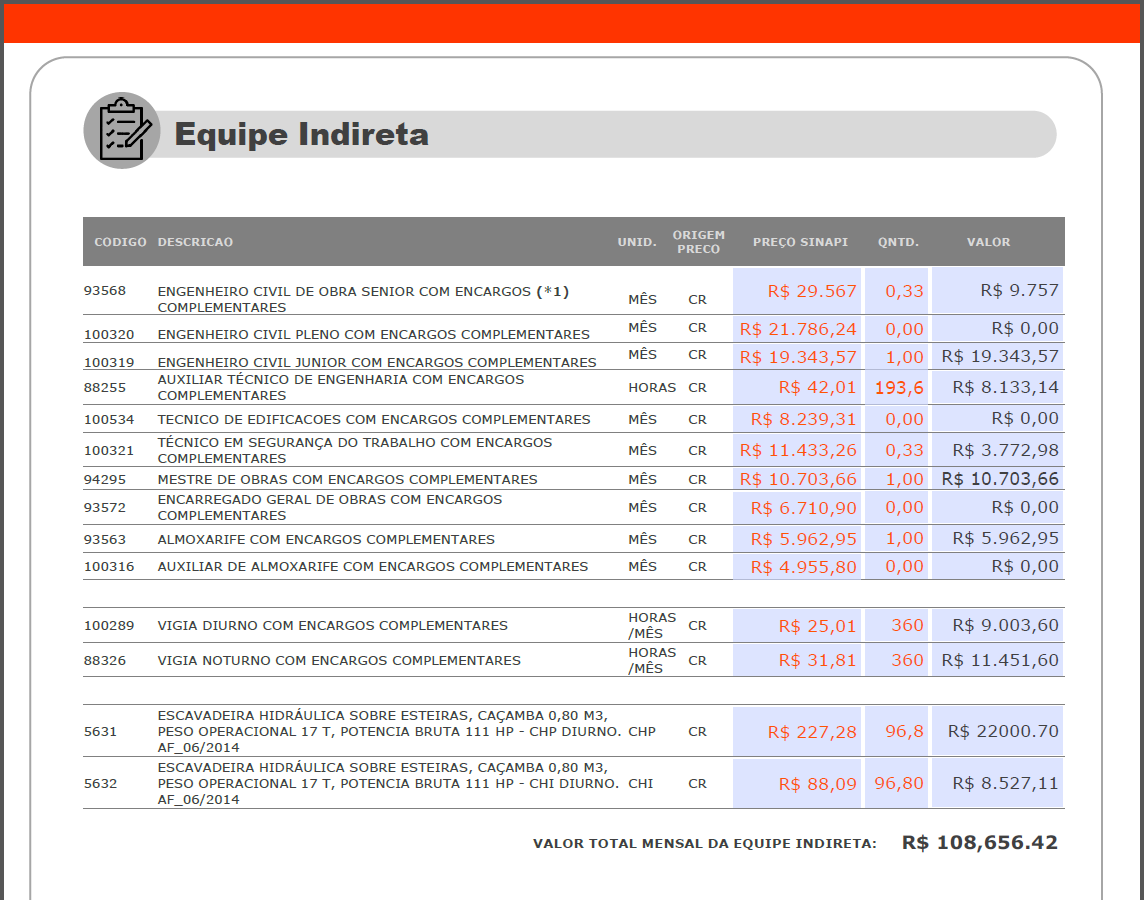Select SINAPI price R$ 21.786,24 cell
1144x900 pixels.
798,328
